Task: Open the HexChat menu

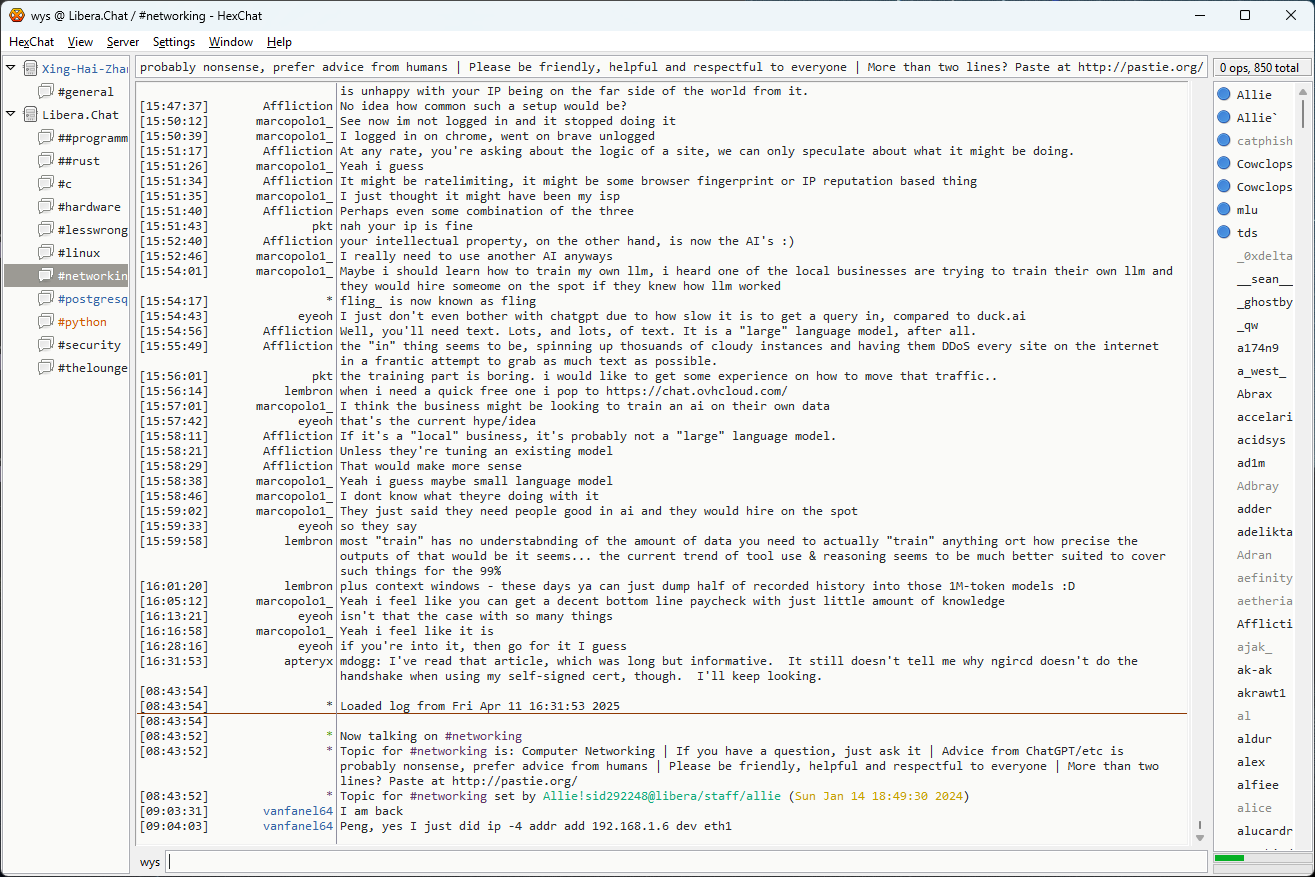Action: (x=32, y=42)
